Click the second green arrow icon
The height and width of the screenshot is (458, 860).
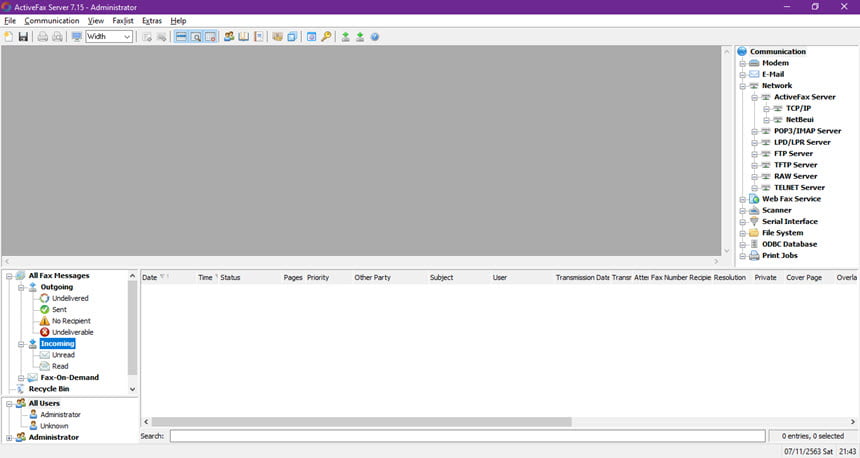[x=360, y=37]
